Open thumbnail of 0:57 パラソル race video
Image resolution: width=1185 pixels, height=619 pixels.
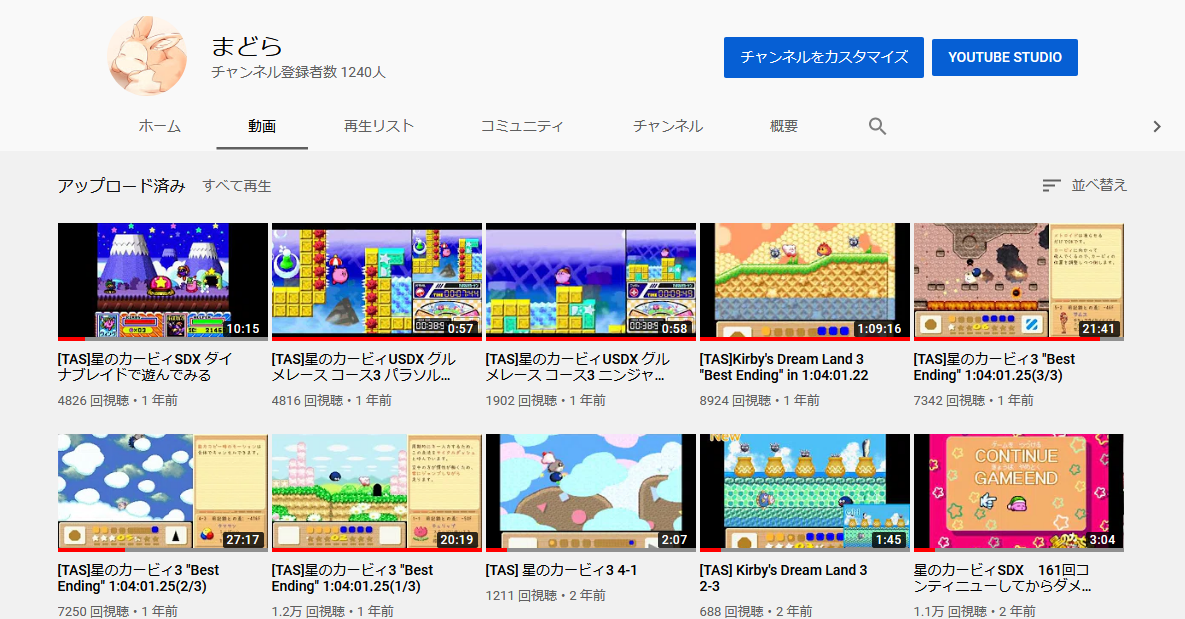coord(376,281)
